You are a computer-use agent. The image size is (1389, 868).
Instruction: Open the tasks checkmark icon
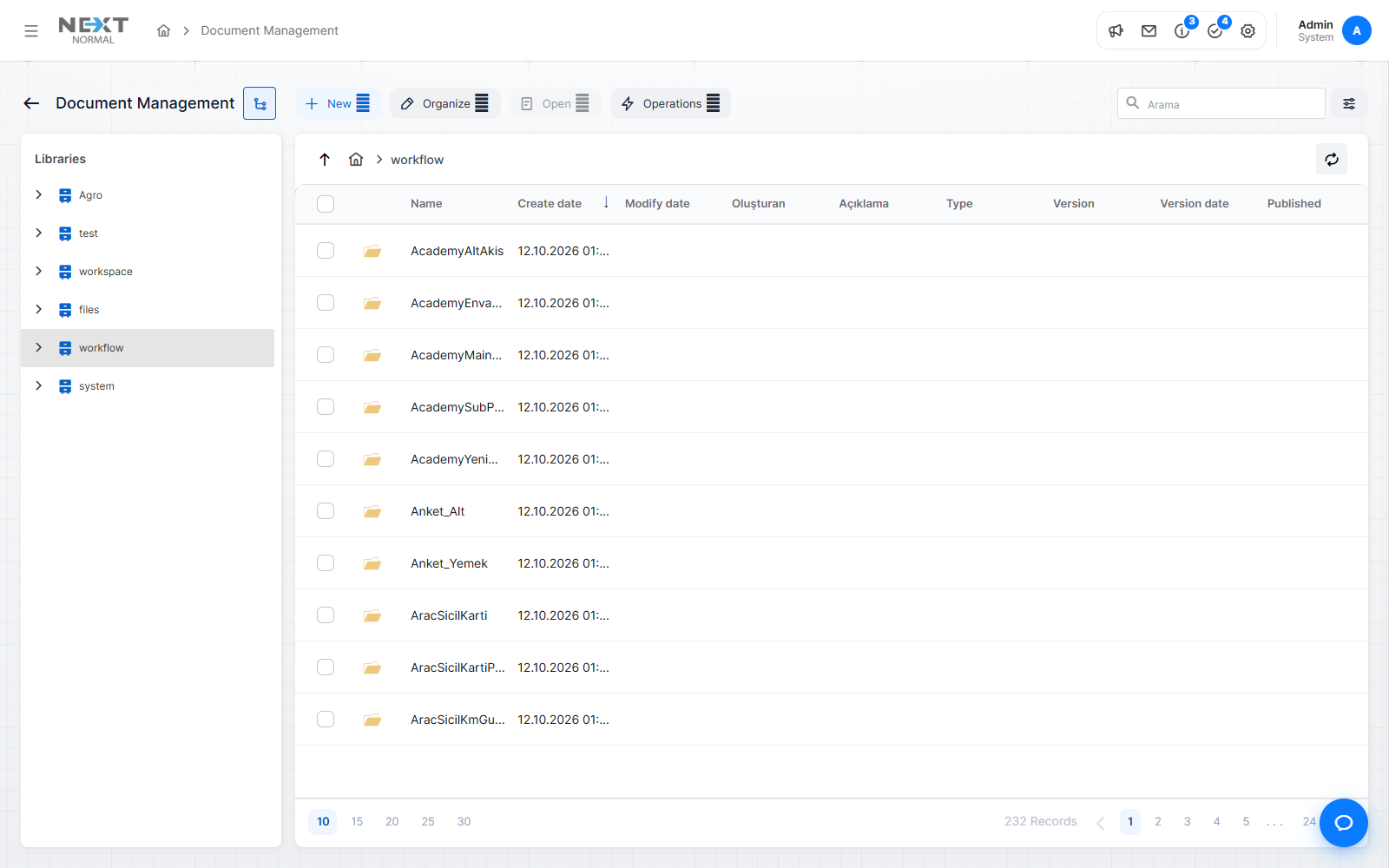(x=1215, y=31)
